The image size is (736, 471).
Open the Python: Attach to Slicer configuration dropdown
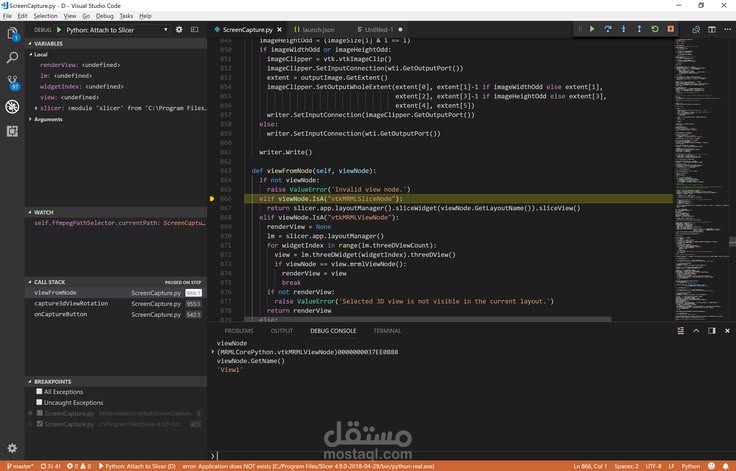(x=115, y=30)
